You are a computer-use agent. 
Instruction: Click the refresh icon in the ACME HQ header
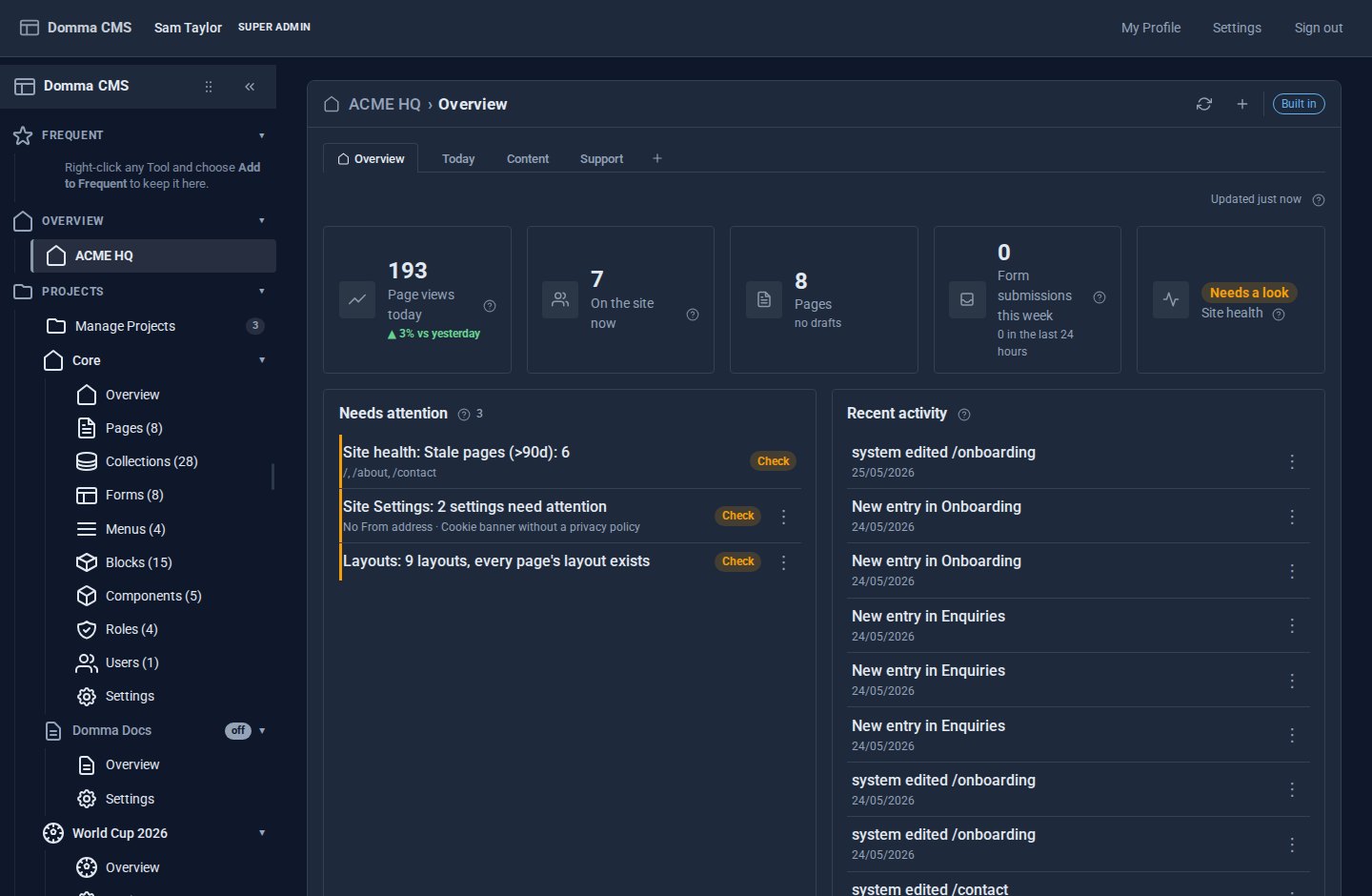tap(1204, 104)
